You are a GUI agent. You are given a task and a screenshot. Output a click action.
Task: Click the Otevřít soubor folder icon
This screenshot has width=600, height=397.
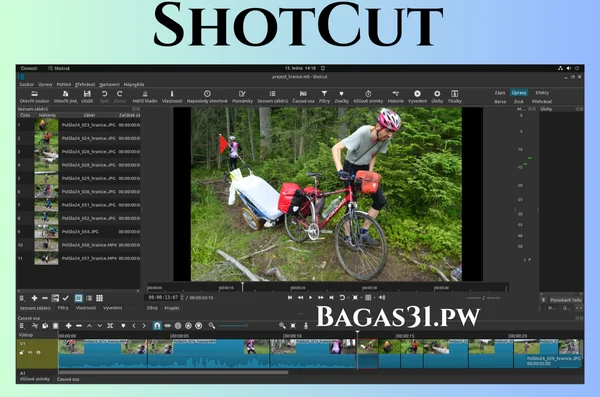coord(34,94)
